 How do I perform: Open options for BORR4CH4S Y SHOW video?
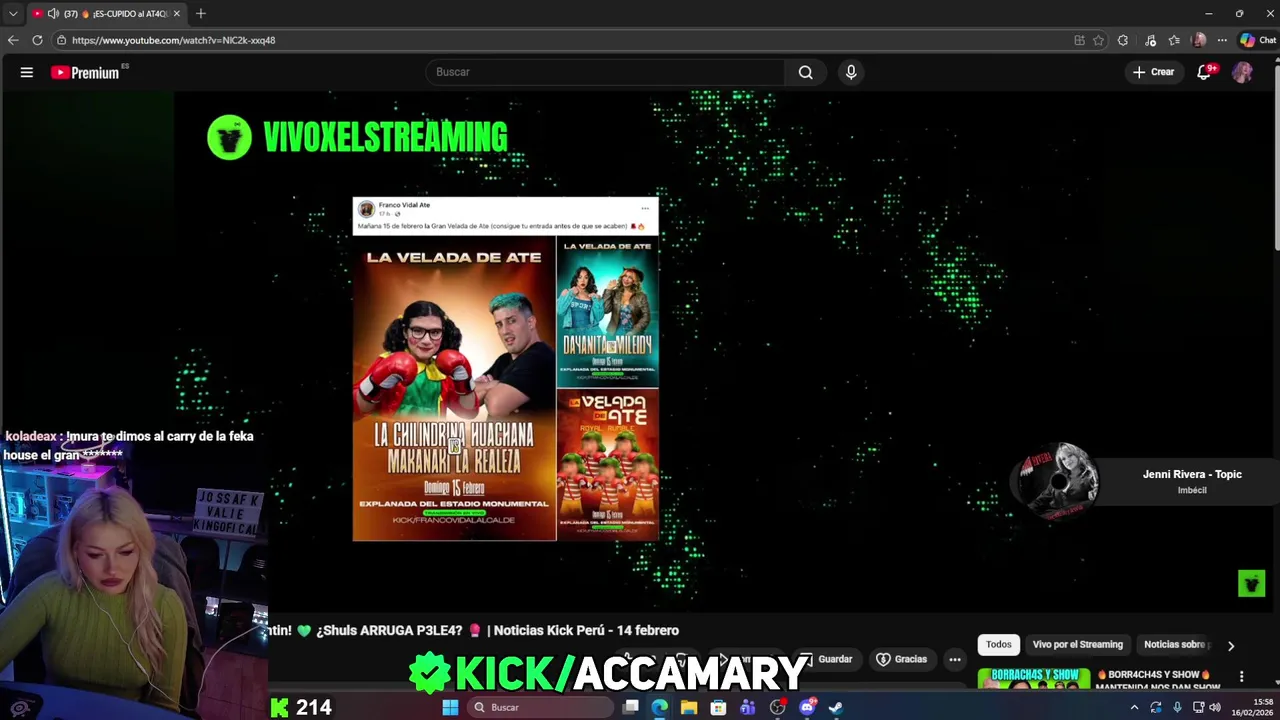[1241, 677]
